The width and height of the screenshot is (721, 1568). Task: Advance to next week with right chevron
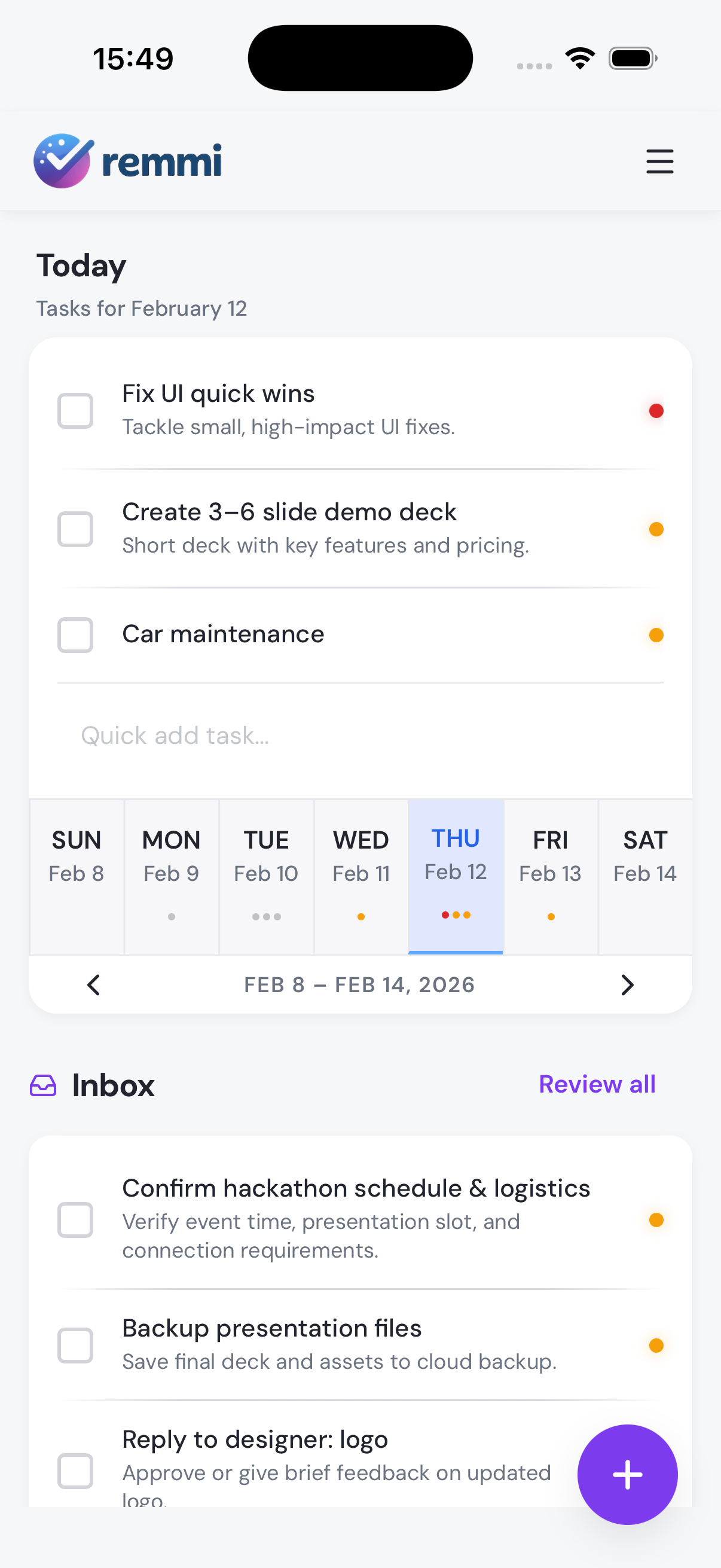click(627, 984)
